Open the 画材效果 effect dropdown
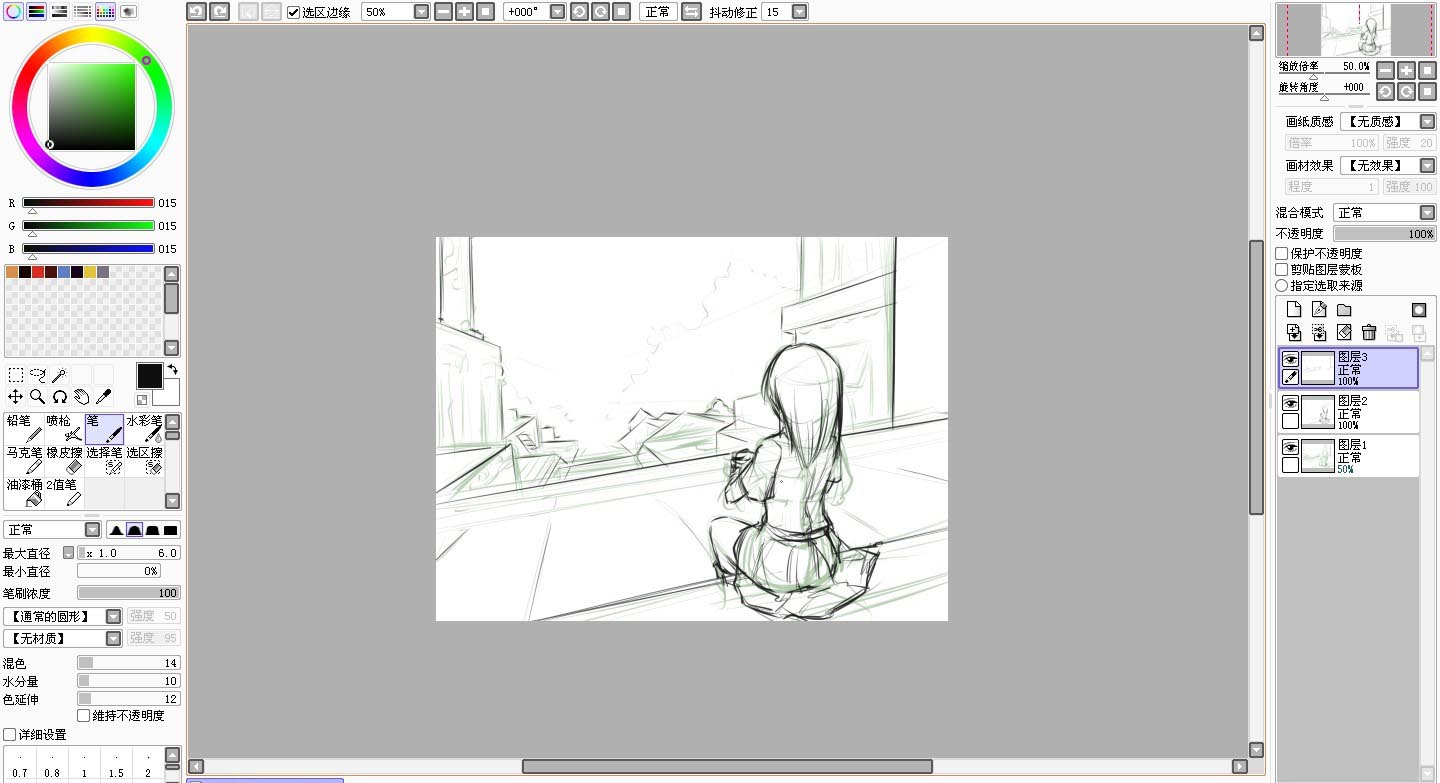The width and height of the screenshot is (1440, 783). click(x=1427, y=165)
